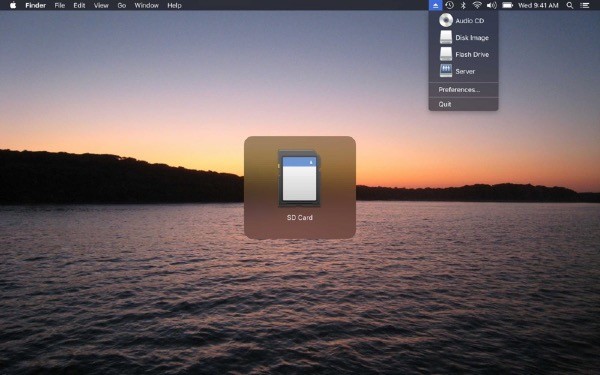Open the Wi-Fi status menu
Screen dimensions: 600x375
[477, 5]
